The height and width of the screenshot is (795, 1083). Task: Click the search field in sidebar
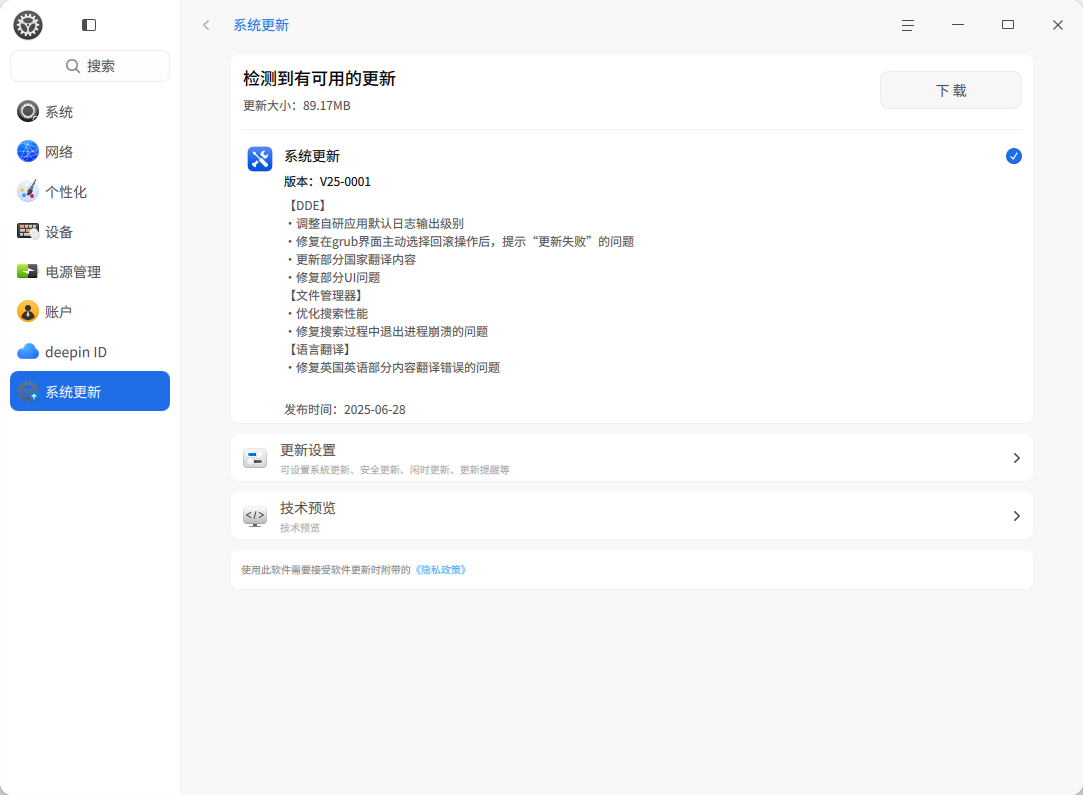90,66
